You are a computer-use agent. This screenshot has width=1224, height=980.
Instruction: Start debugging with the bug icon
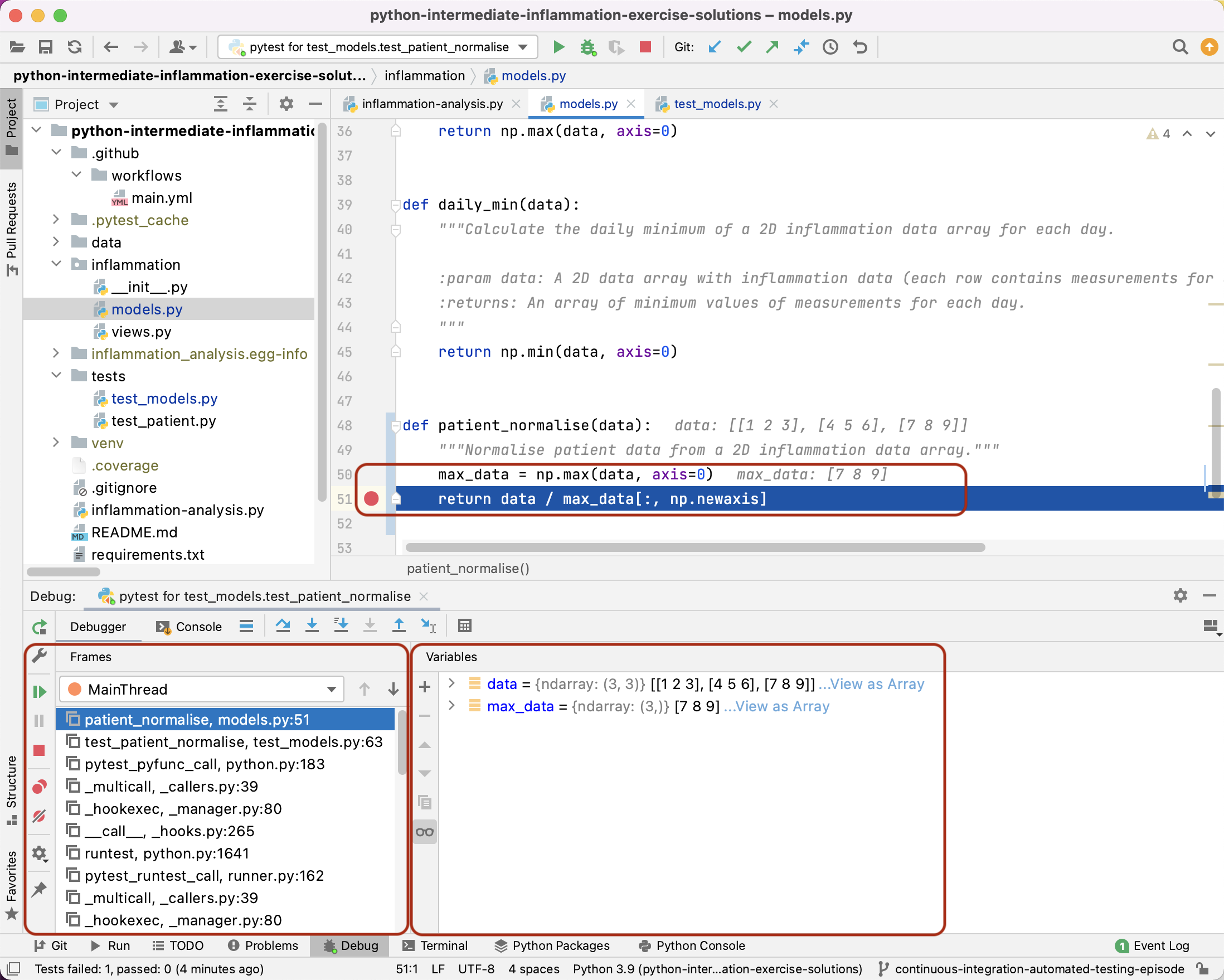[588, 47]
